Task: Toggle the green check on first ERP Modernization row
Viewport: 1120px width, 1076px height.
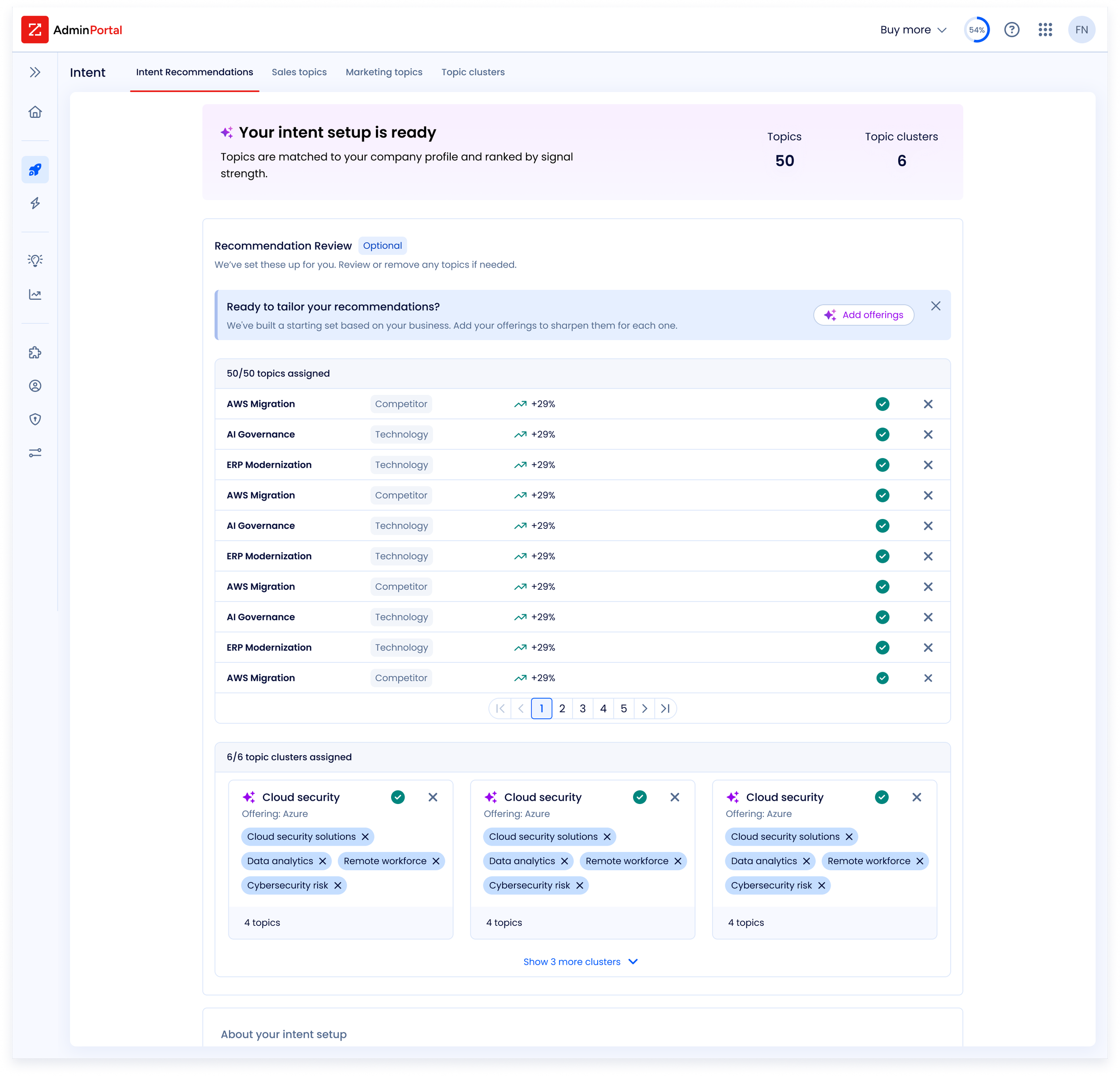Action: click(x=882, y=465)
